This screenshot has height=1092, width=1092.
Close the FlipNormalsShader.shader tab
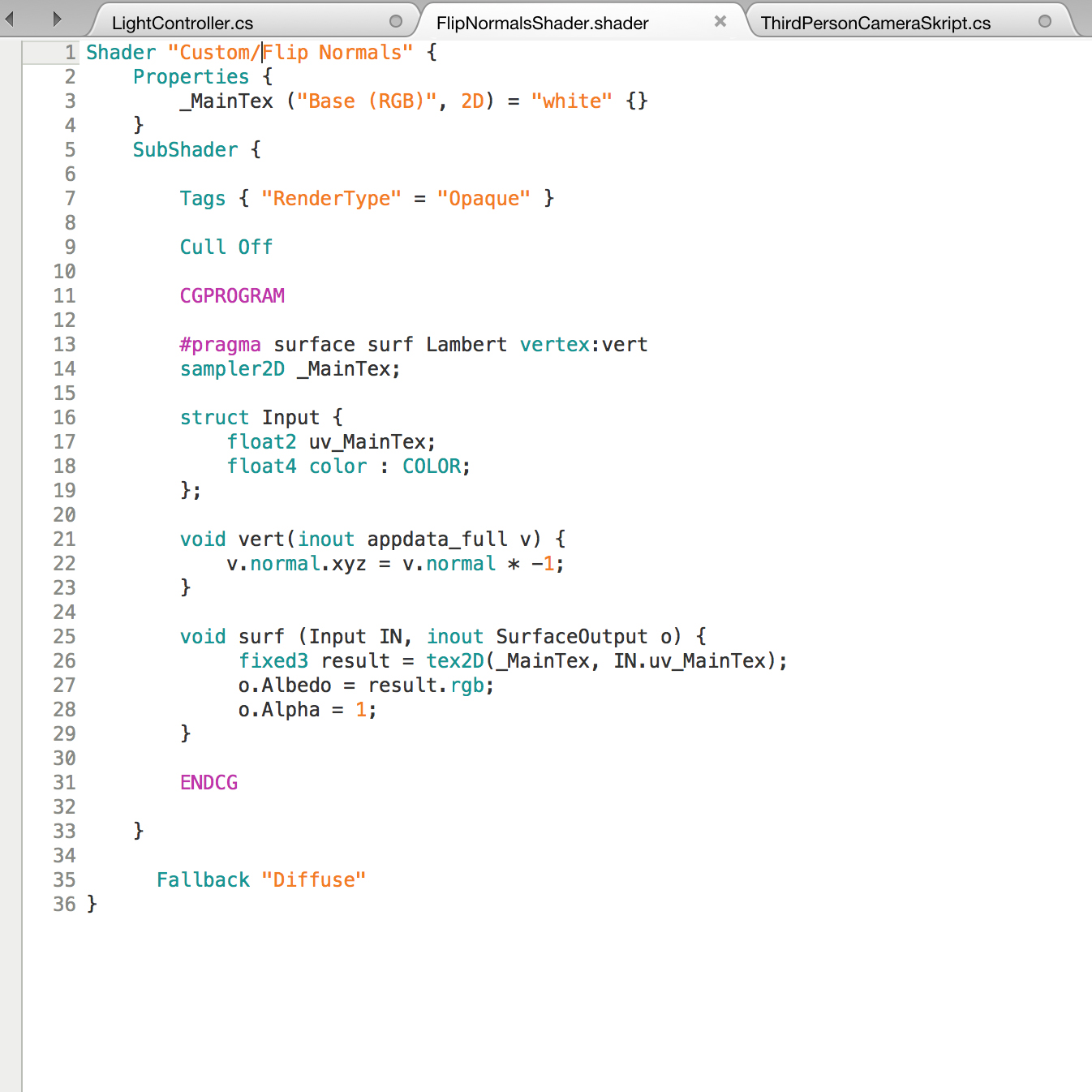click(x=720, y=22)
